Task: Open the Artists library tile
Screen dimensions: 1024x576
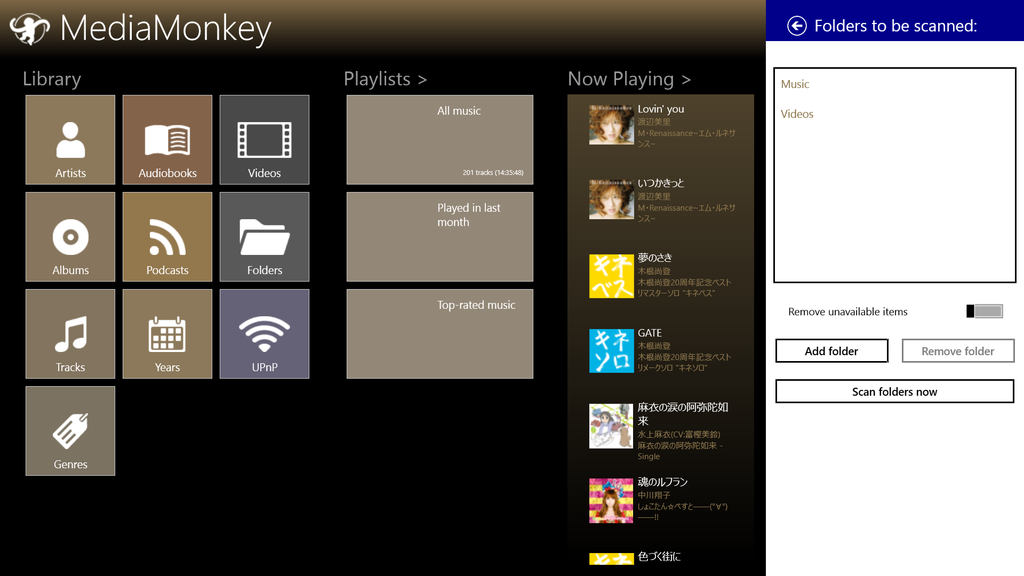Action: coord(70,140)
